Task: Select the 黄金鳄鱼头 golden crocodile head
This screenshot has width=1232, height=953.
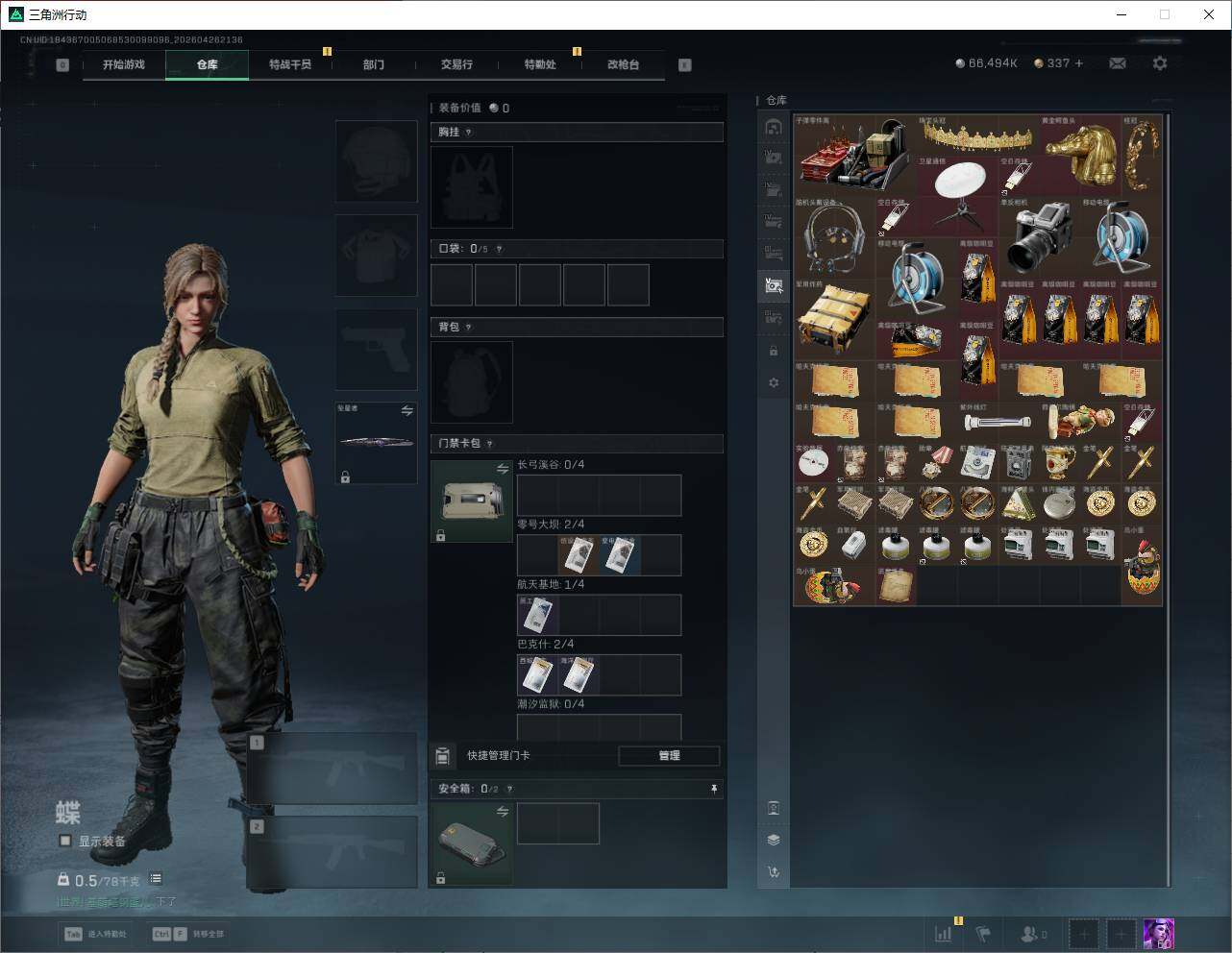Action: click(1080, 157)
